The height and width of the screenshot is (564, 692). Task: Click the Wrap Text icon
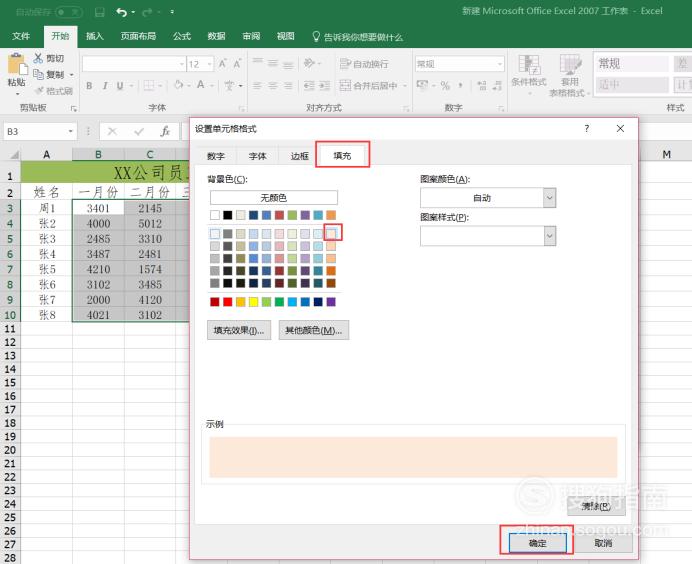pos(345,64)
